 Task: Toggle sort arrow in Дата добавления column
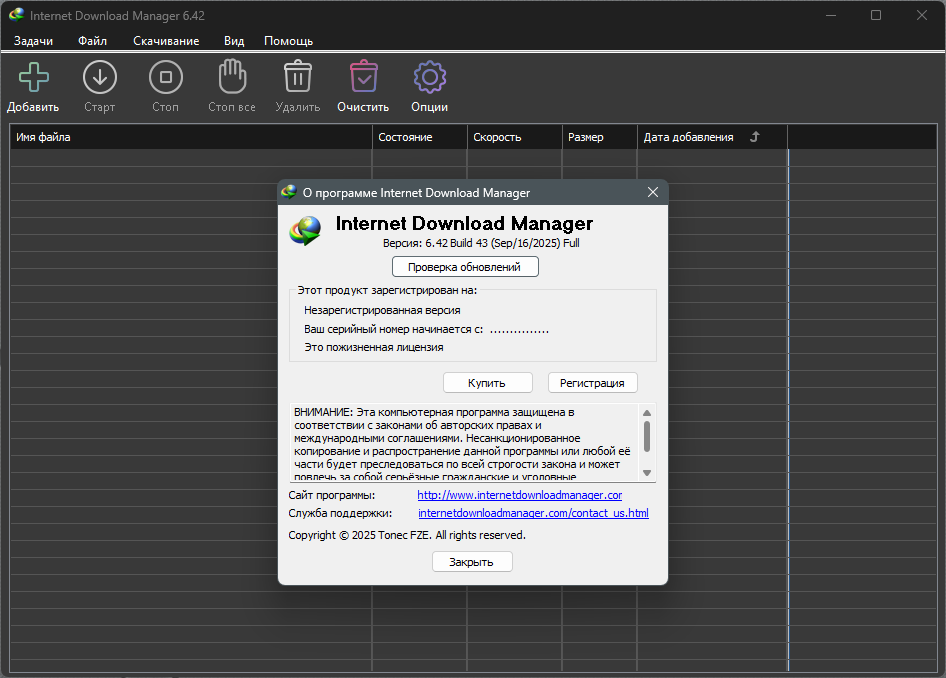tap(754, 137)
